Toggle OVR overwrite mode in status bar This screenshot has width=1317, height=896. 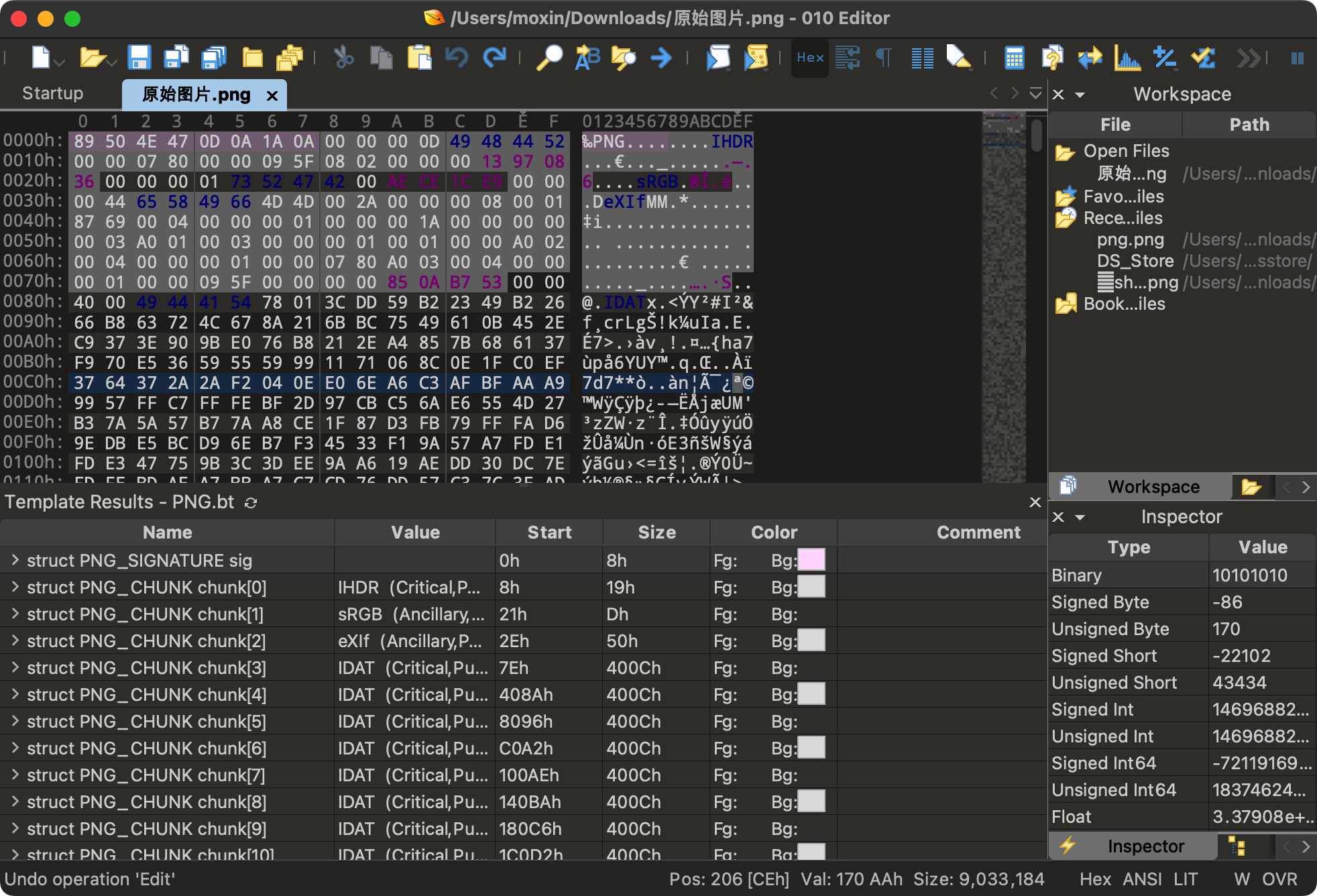point(1279,879)
